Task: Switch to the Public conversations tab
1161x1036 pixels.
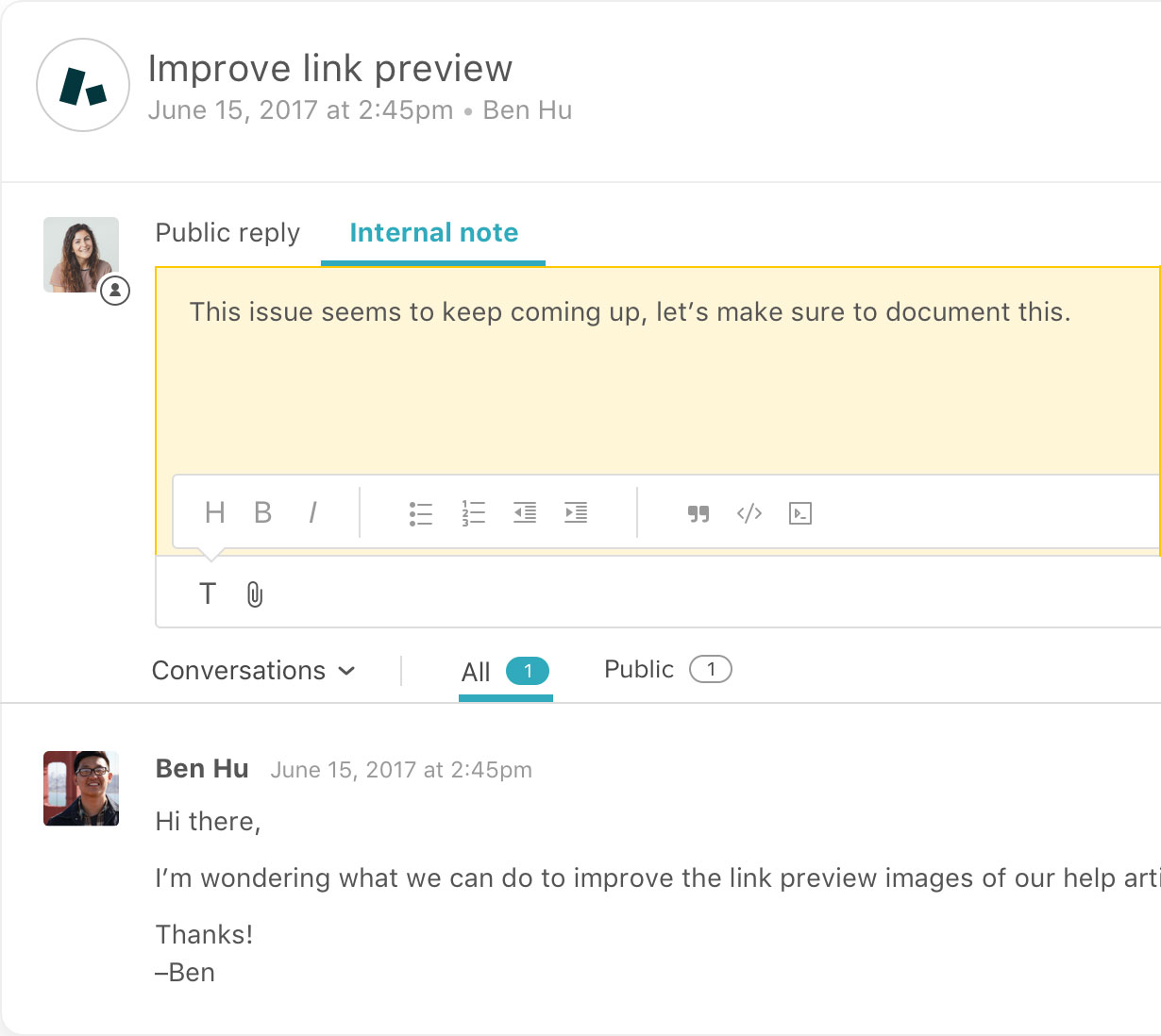Action: [668, 669]
